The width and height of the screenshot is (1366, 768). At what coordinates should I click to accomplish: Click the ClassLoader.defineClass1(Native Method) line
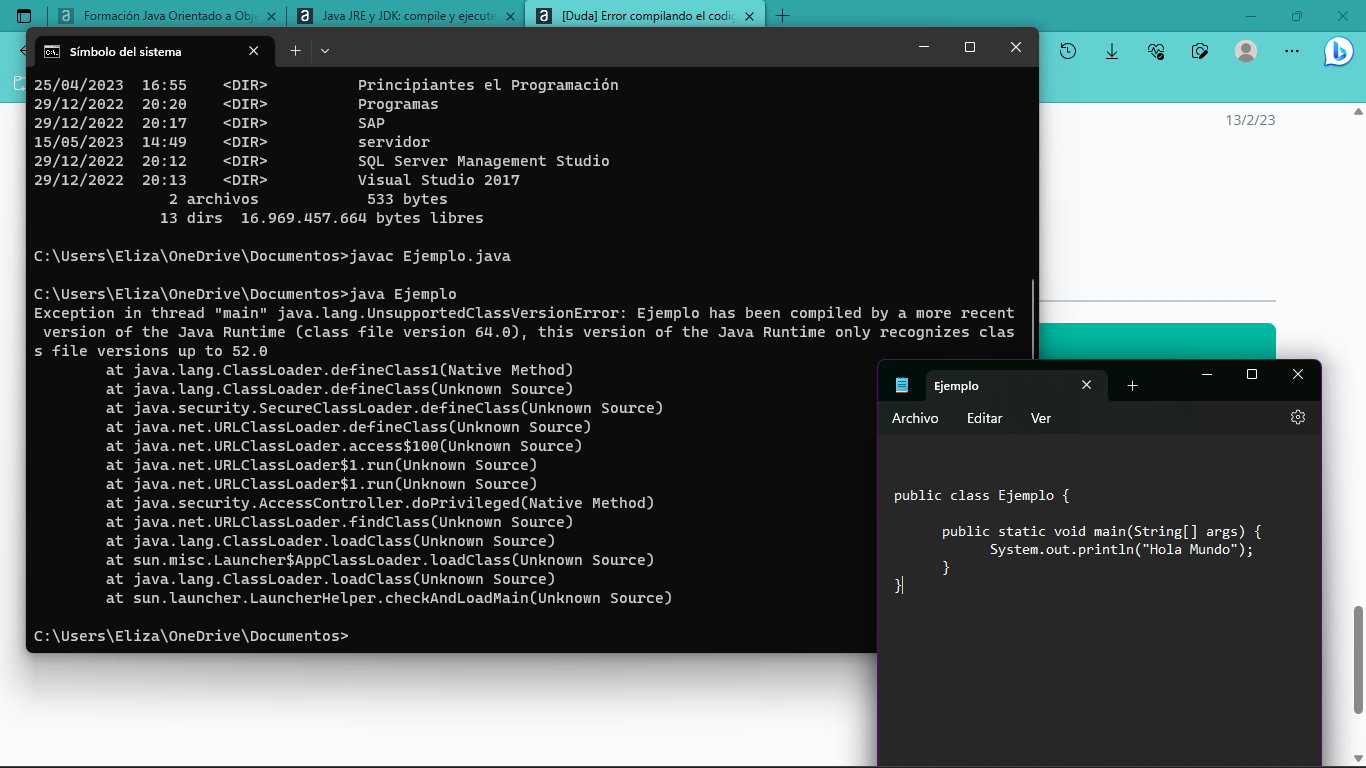(x=340, y=370)
